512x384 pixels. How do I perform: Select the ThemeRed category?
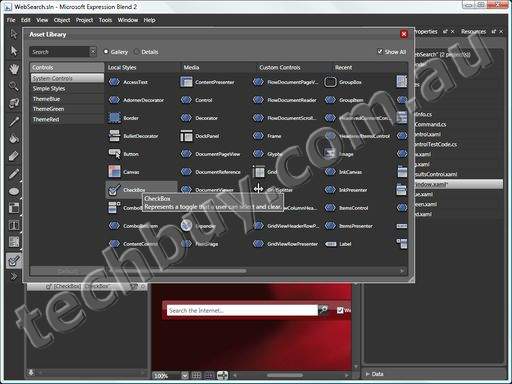coord(67,119)
